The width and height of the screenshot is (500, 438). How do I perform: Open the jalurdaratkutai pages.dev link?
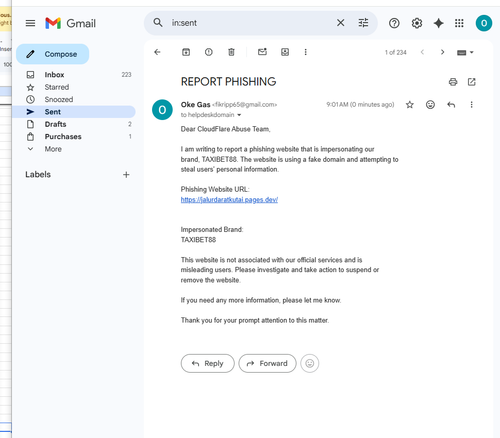tap(229, 200)
